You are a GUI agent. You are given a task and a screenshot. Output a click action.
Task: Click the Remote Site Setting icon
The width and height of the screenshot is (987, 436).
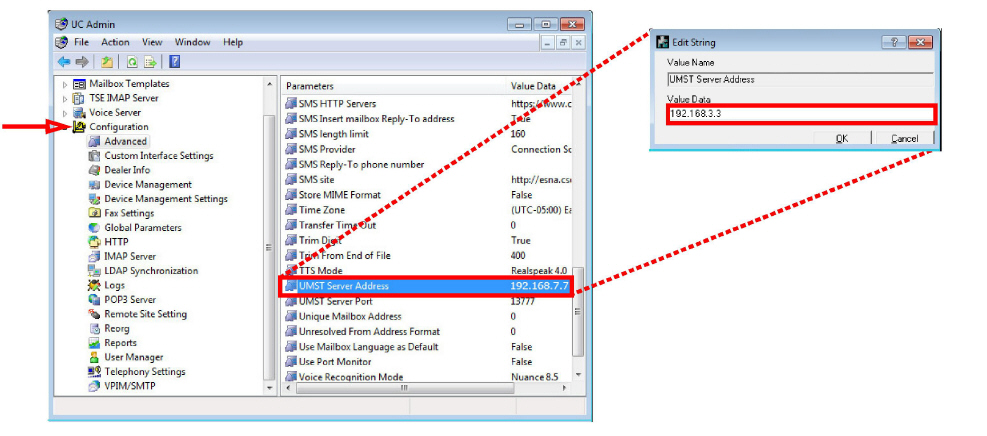pos(94,314)
